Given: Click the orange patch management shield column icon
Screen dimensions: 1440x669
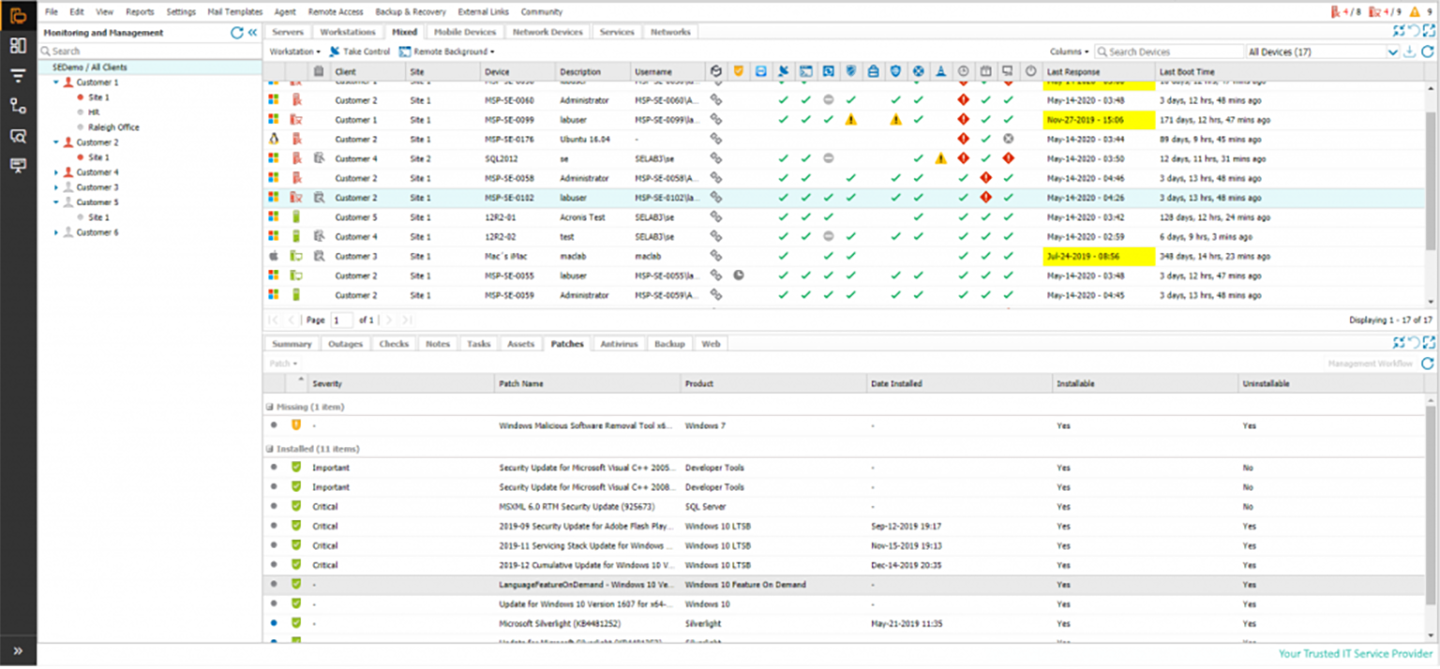Looking at the screenshot, I should point(738,71).
